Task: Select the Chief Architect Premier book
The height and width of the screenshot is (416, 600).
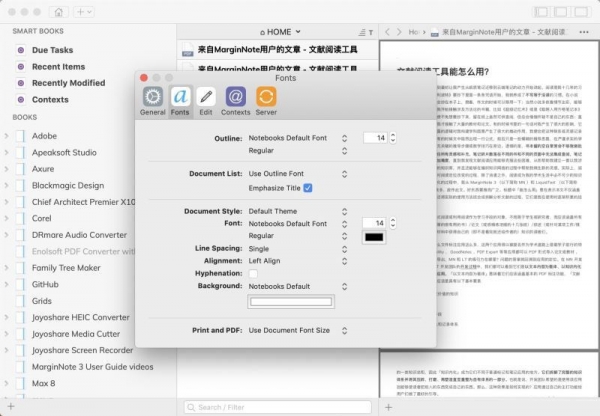Action: [x=83, y=202]
